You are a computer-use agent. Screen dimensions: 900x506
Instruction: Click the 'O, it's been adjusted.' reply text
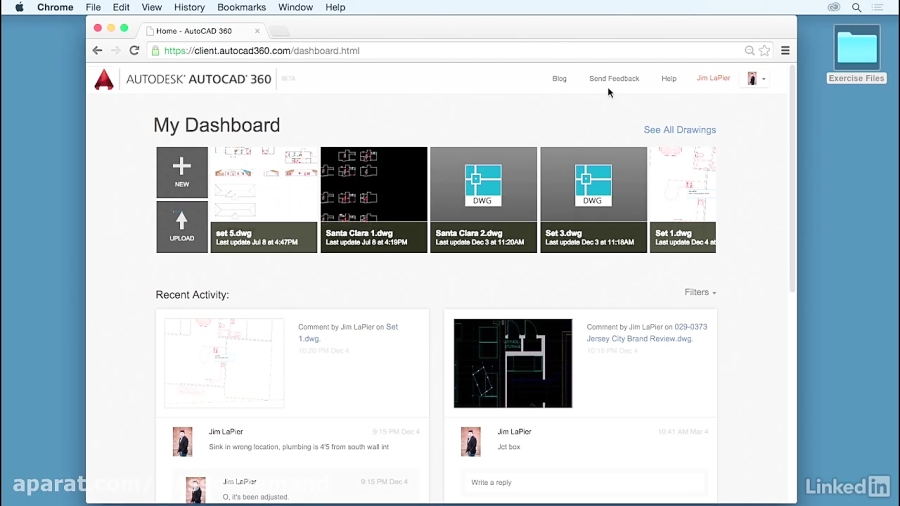pos(255,497)
